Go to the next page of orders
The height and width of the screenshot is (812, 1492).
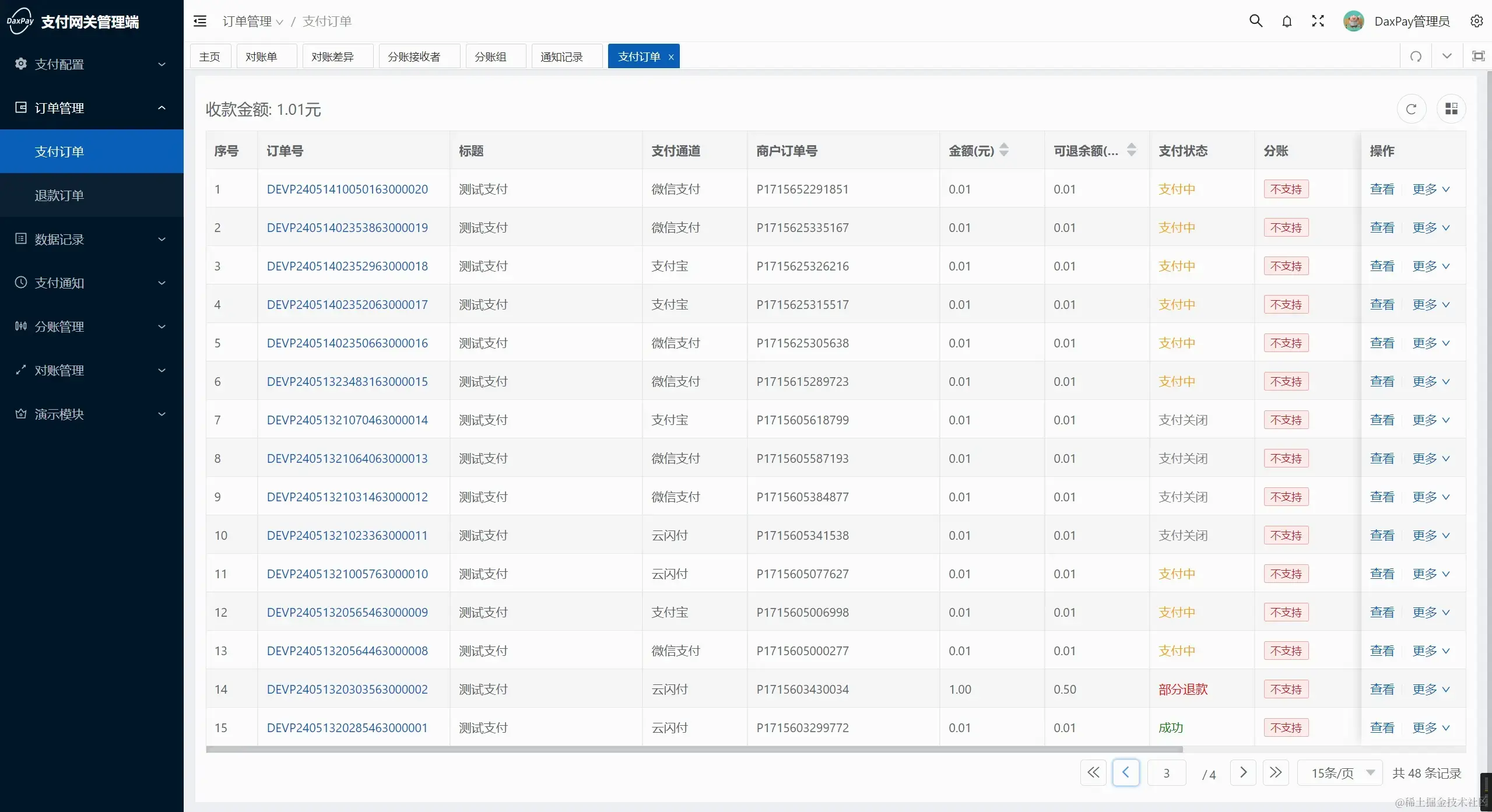(x=1243, y=772)
